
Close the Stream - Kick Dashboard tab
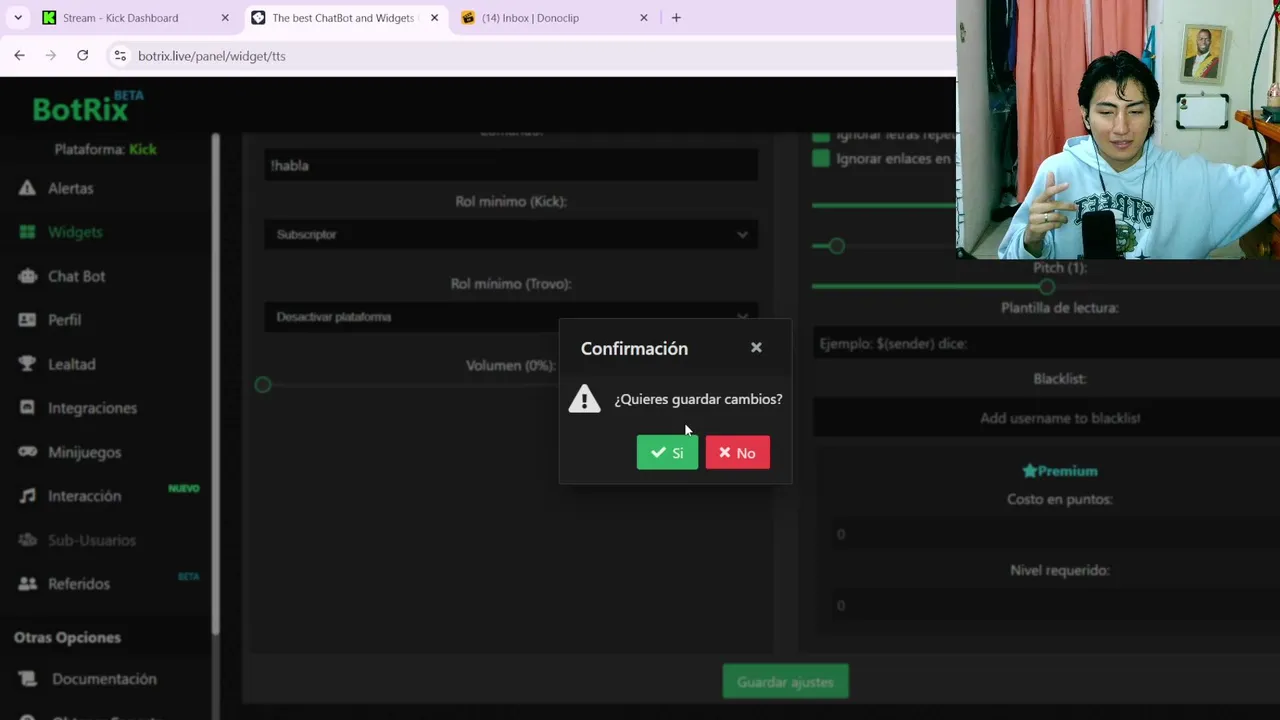(x=225, y=17)
